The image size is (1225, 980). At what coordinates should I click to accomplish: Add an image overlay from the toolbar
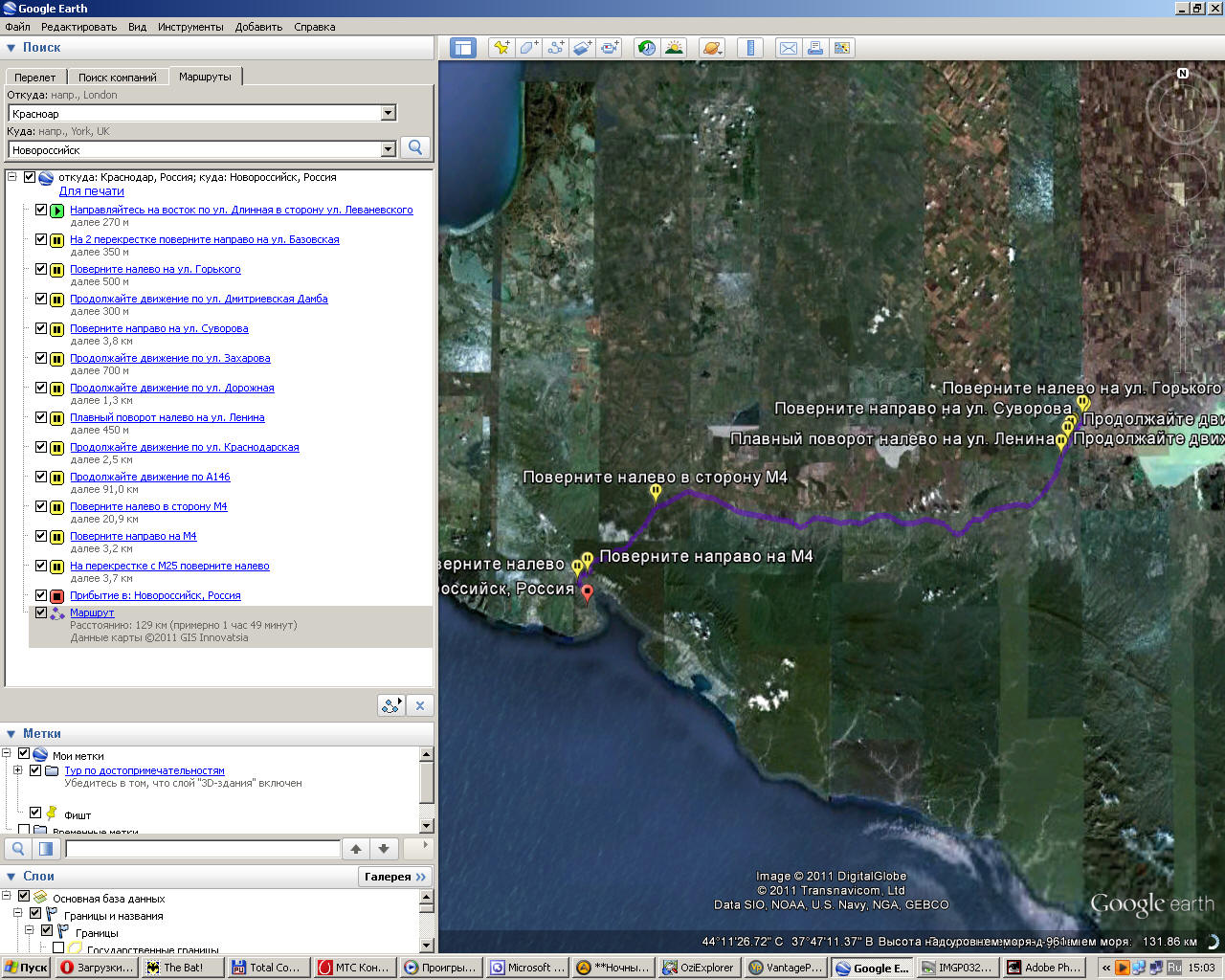click(582, 48)
